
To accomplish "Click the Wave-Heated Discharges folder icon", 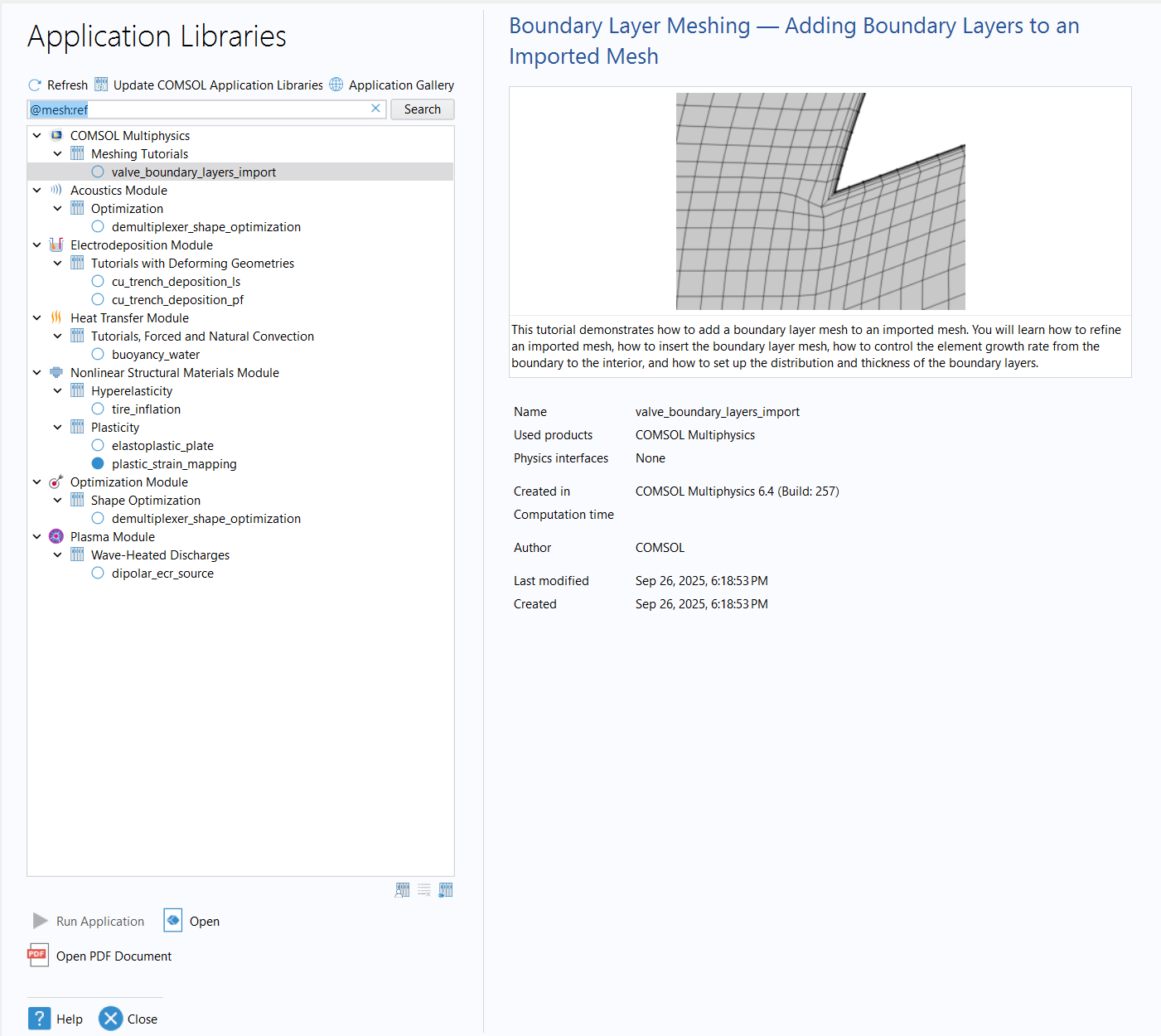I will [x=77, y=554].
